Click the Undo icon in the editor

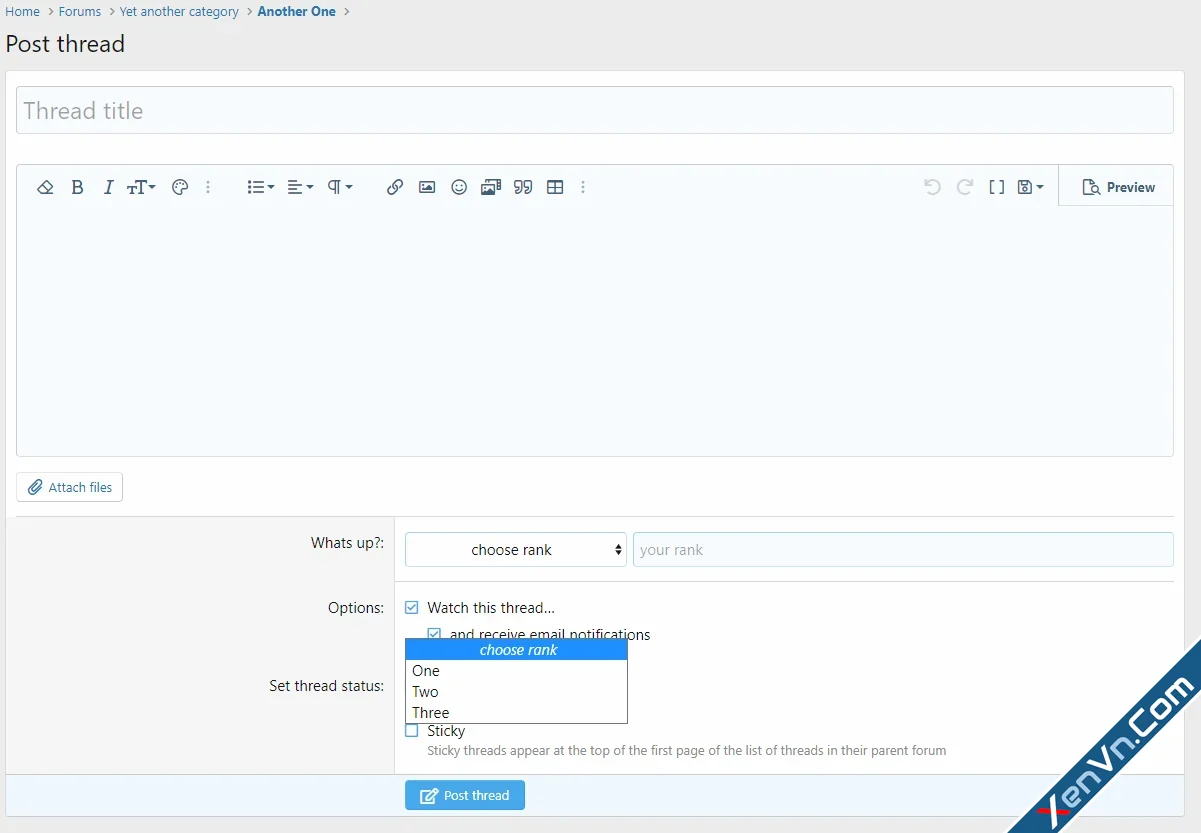click(931, 186)
